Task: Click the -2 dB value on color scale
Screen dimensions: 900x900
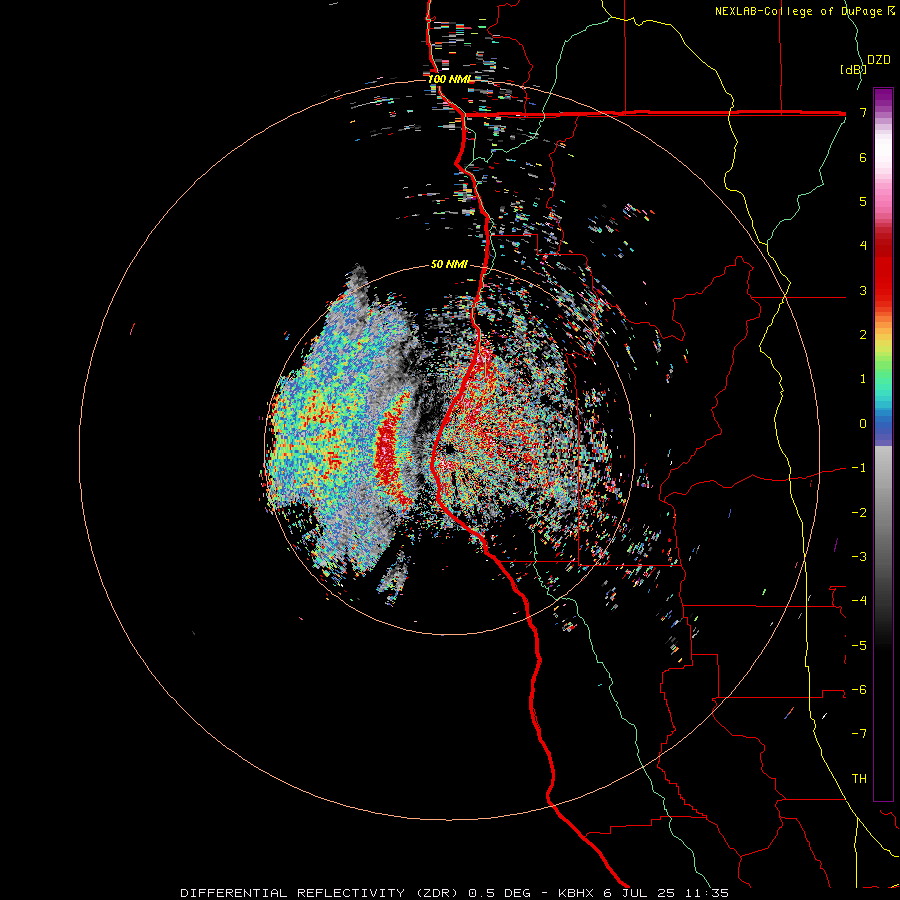Action: click(859, 512)
